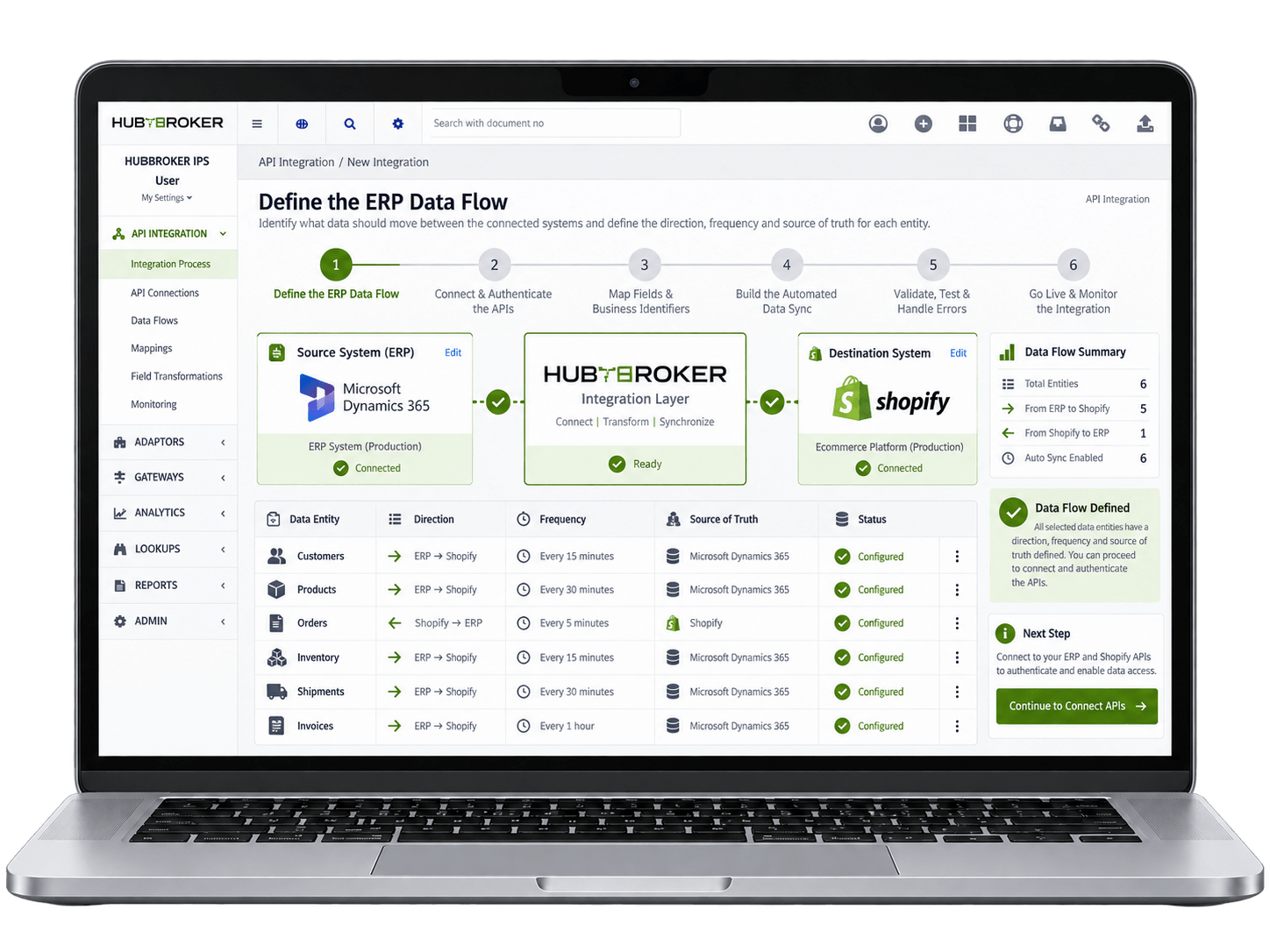Open kebab menu for Inventory row

pos(957,657)
